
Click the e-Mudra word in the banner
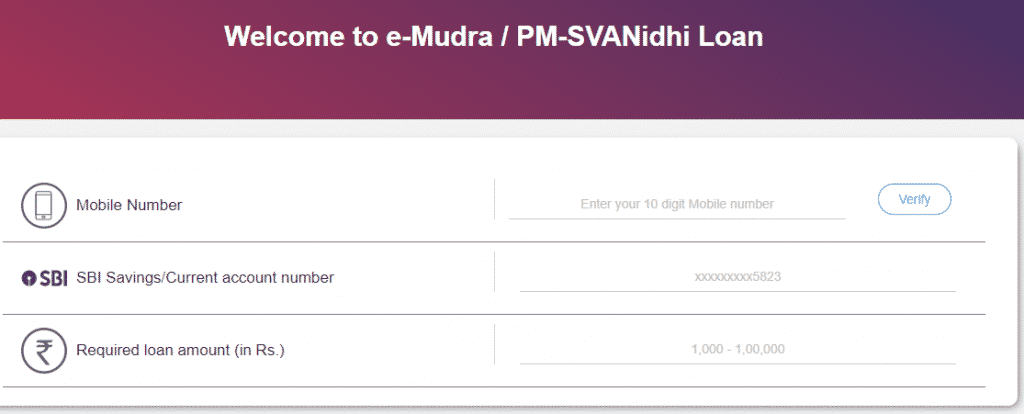437,37
